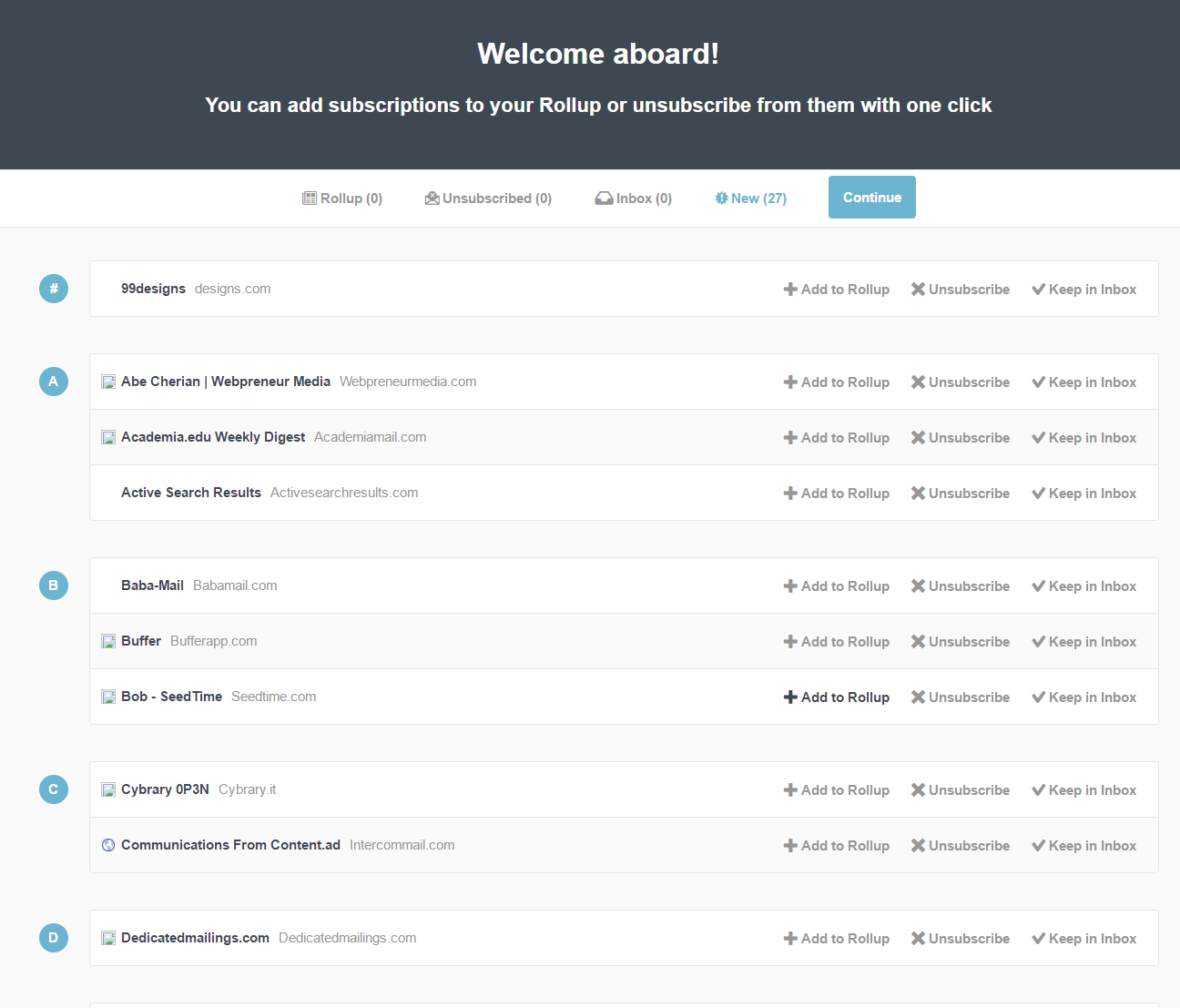The image size is (1180, 1008).
Task: Add Active Search Results to Rollup
Action: coord(837,494)
